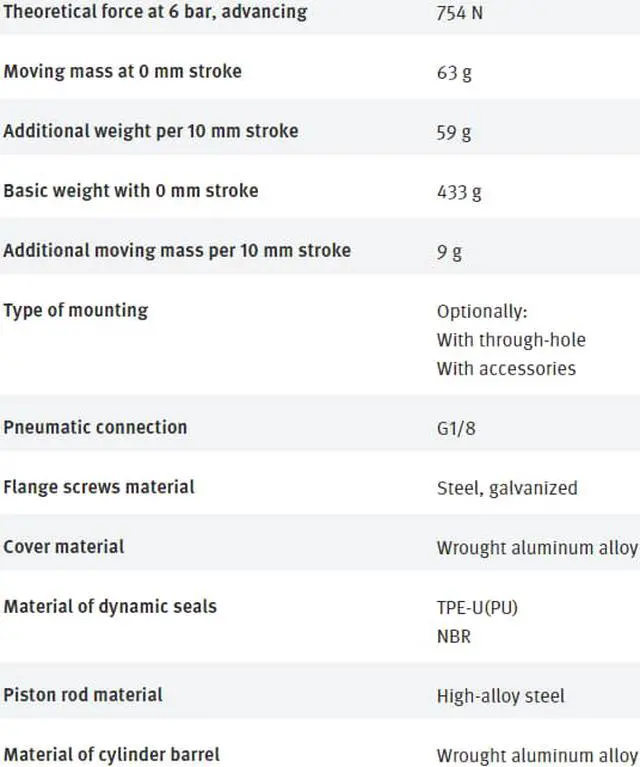Select the 9 g moving mass value
Screen dimensions: 640x767
[449, 252]
